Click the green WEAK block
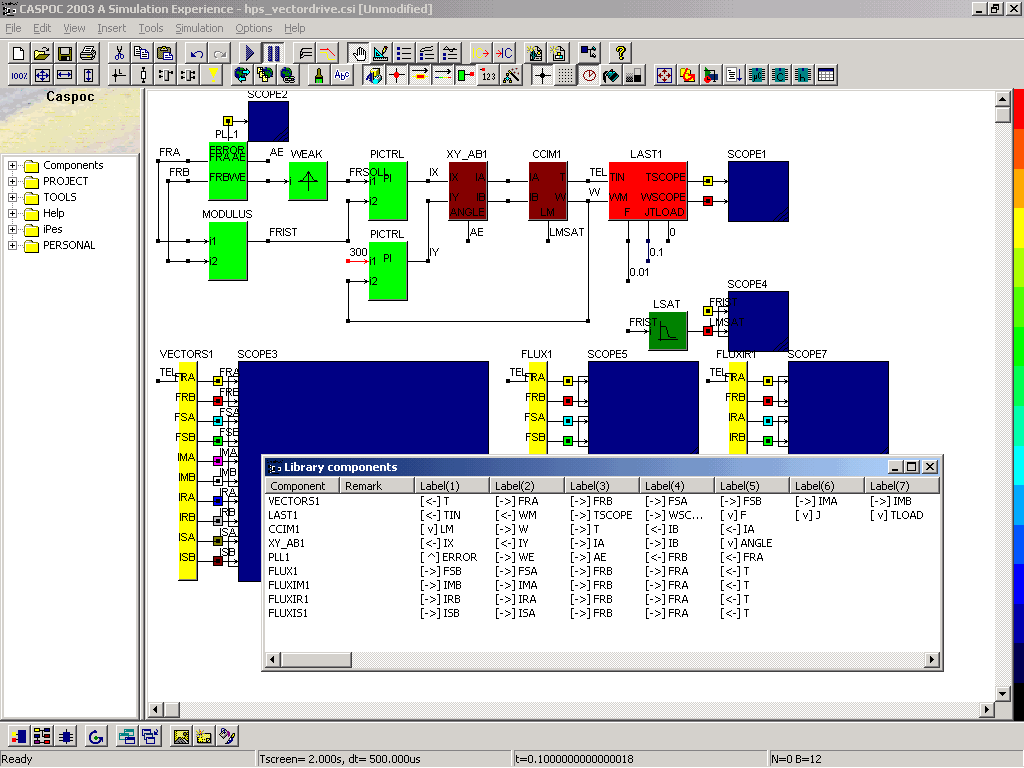Viewport: 1024px width, 768px height. [x=308, y=181]
